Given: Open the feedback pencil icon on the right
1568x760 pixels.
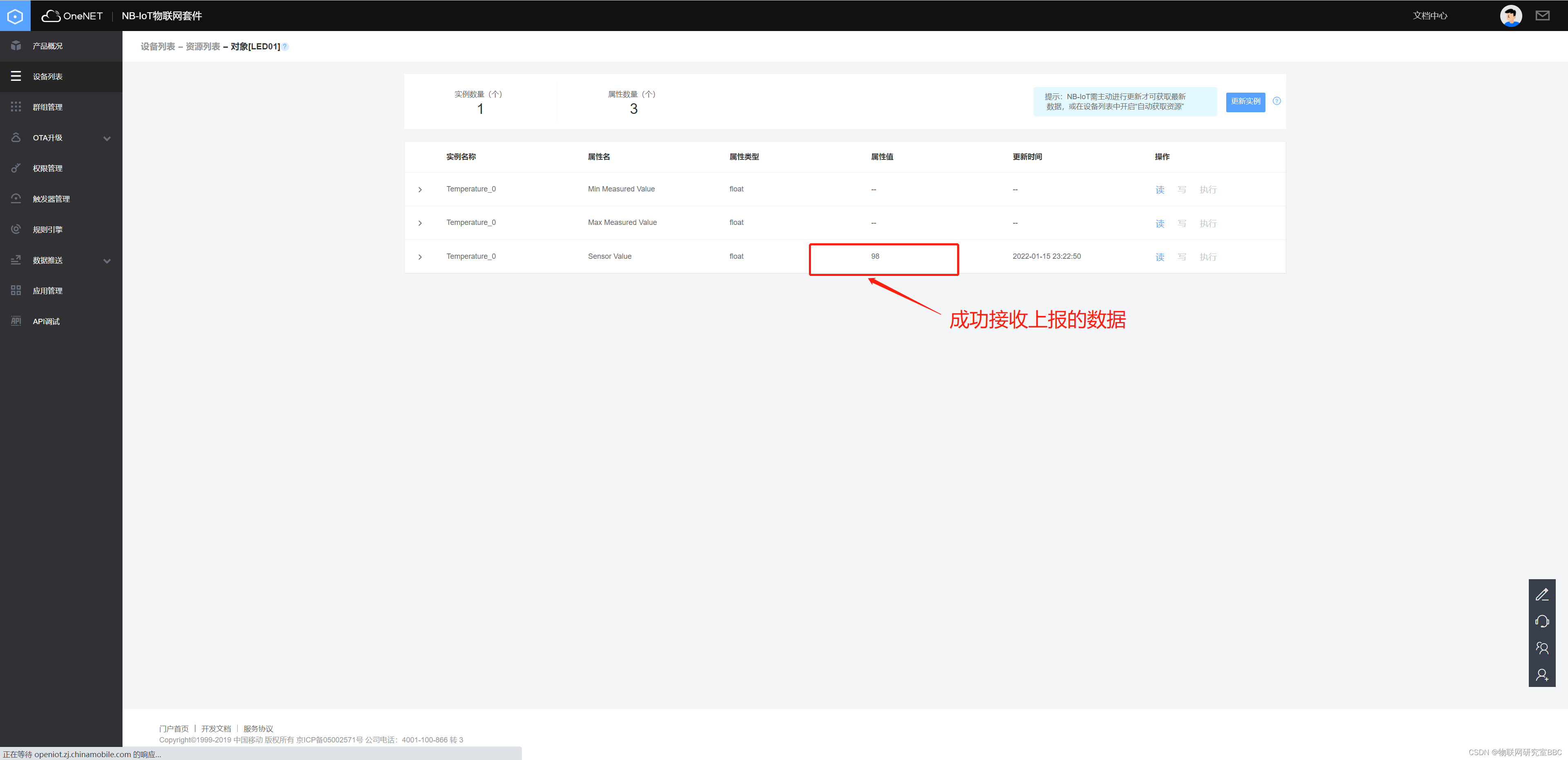Looking at the screenshot, I should click(x=1542, y=595).
